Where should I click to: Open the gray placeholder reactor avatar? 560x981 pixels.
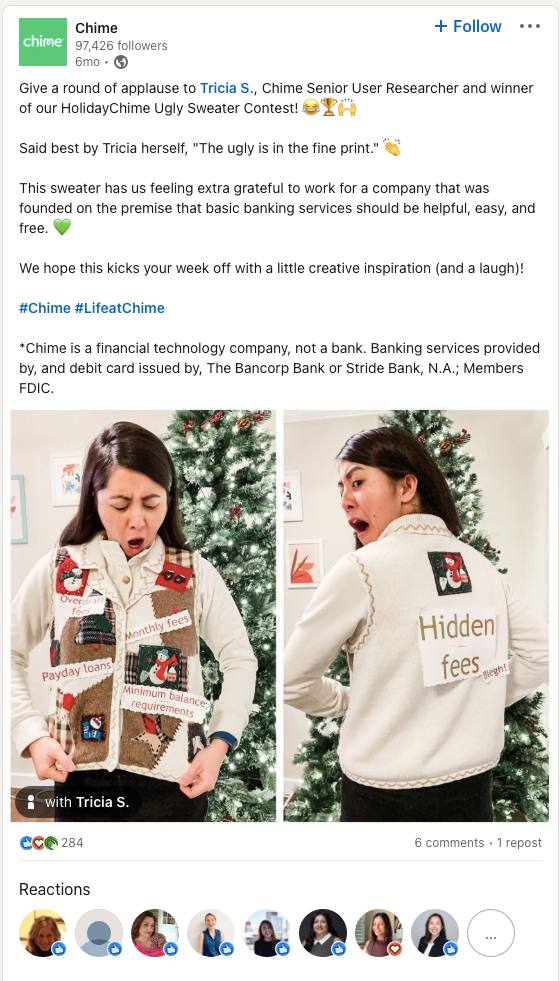click(99, 933)
